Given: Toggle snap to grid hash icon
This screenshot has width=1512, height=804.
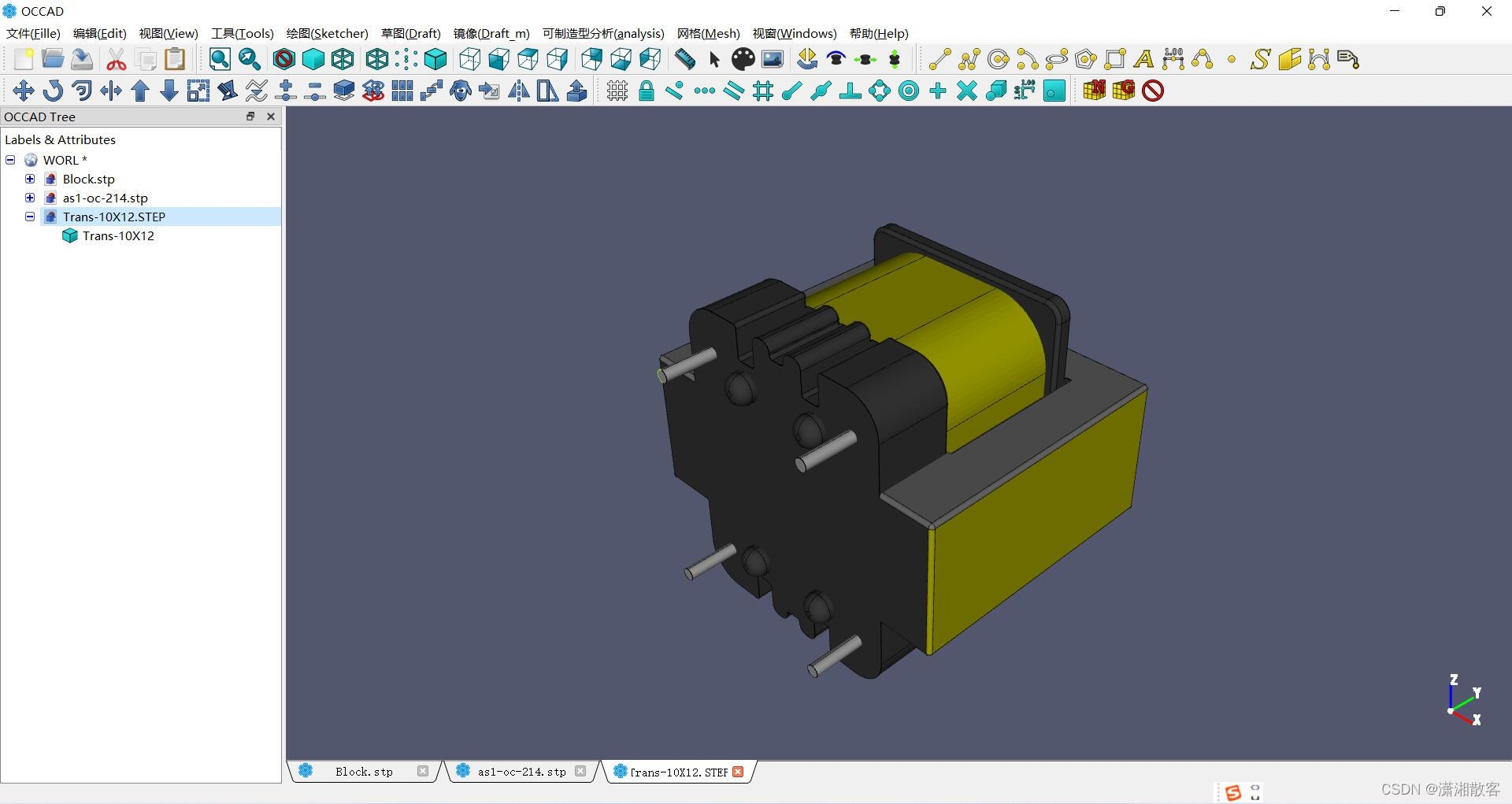Looking at the screenshot, I should click(x=763, y=91).
